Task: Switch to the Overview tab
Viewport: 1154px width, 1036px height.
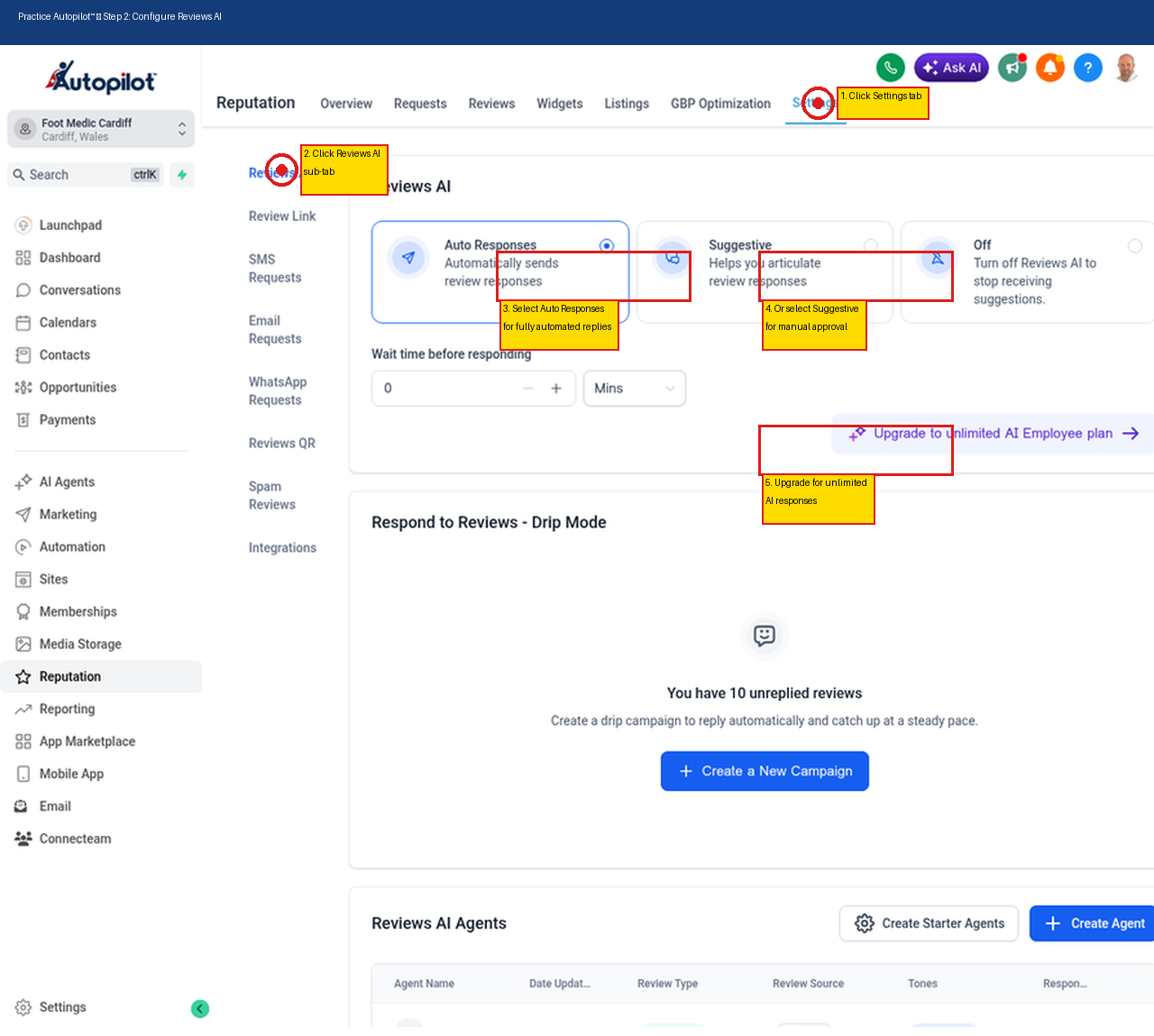Action: [x=346, y=104]
